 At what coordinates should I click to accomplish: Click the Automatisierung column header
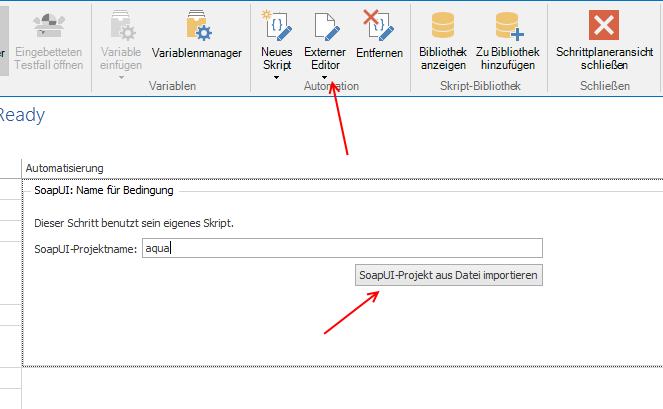[64, 168]
